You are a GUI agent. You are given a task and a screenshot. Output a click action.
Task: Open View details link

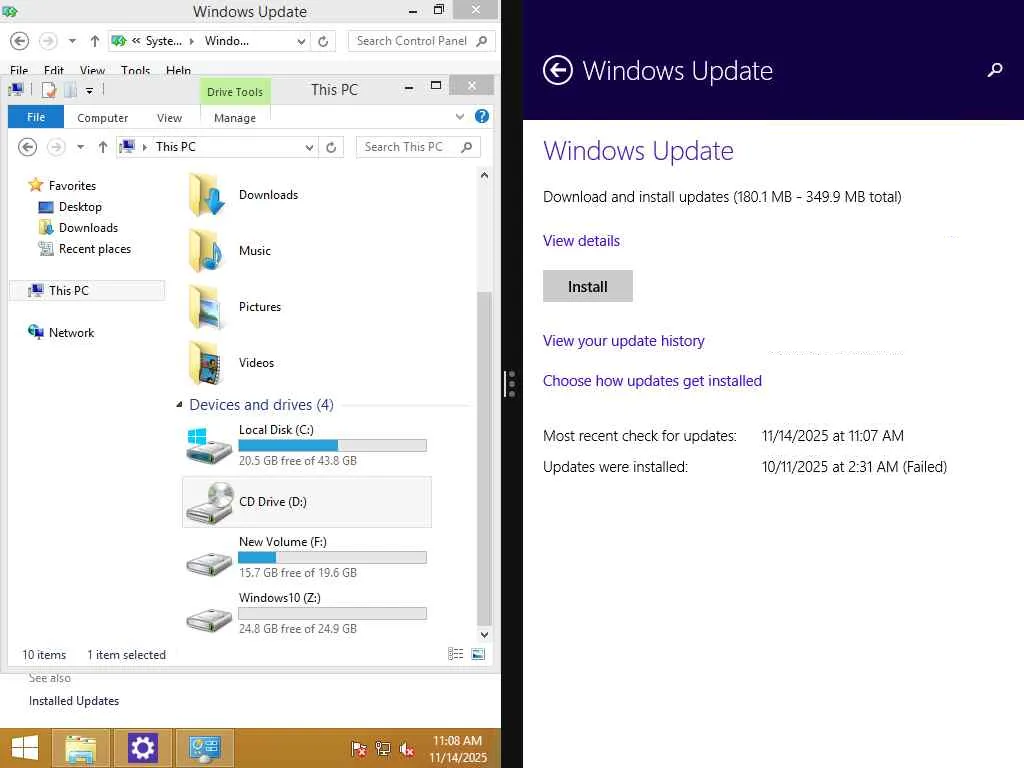581,241
